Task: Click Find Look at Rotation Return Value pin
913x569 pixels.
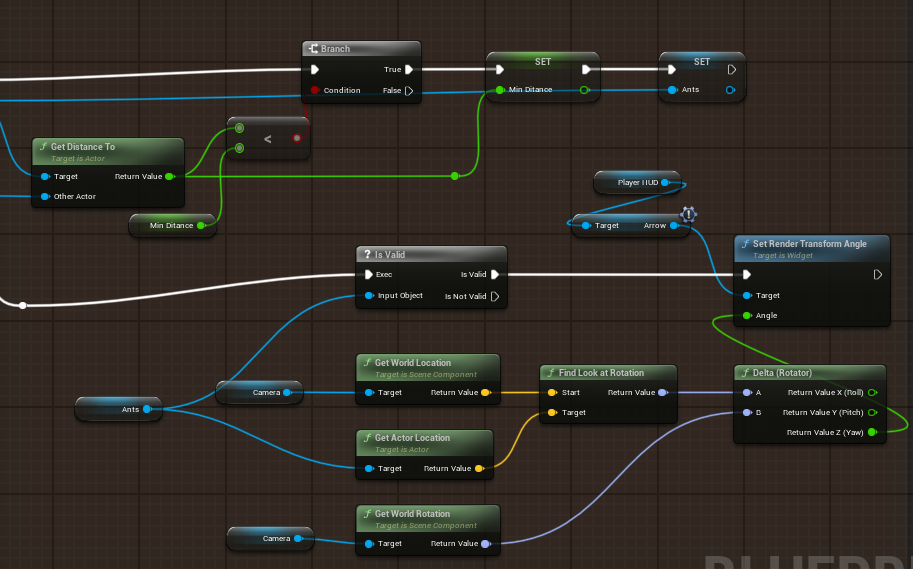Action: click(x=662, y=393)
